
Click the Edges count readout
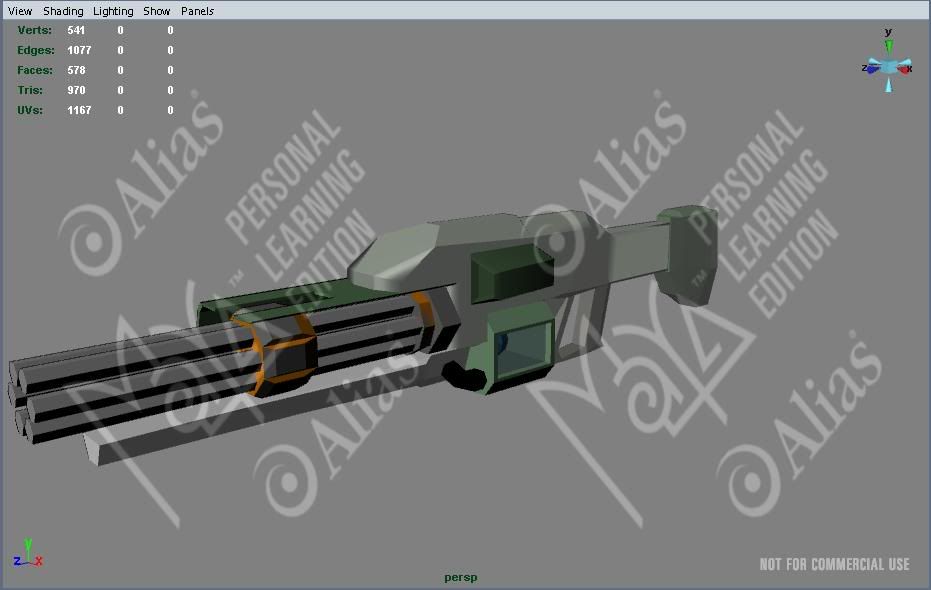[x=77, y=50]
